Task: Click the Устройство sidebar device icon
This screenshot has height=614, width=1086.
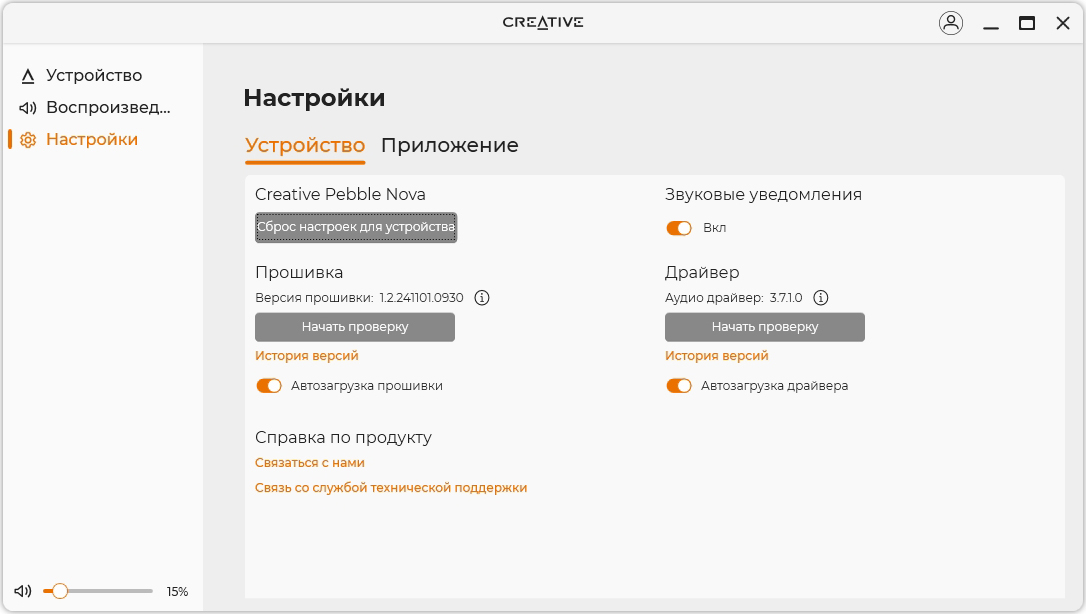Action: coord(28,76)
